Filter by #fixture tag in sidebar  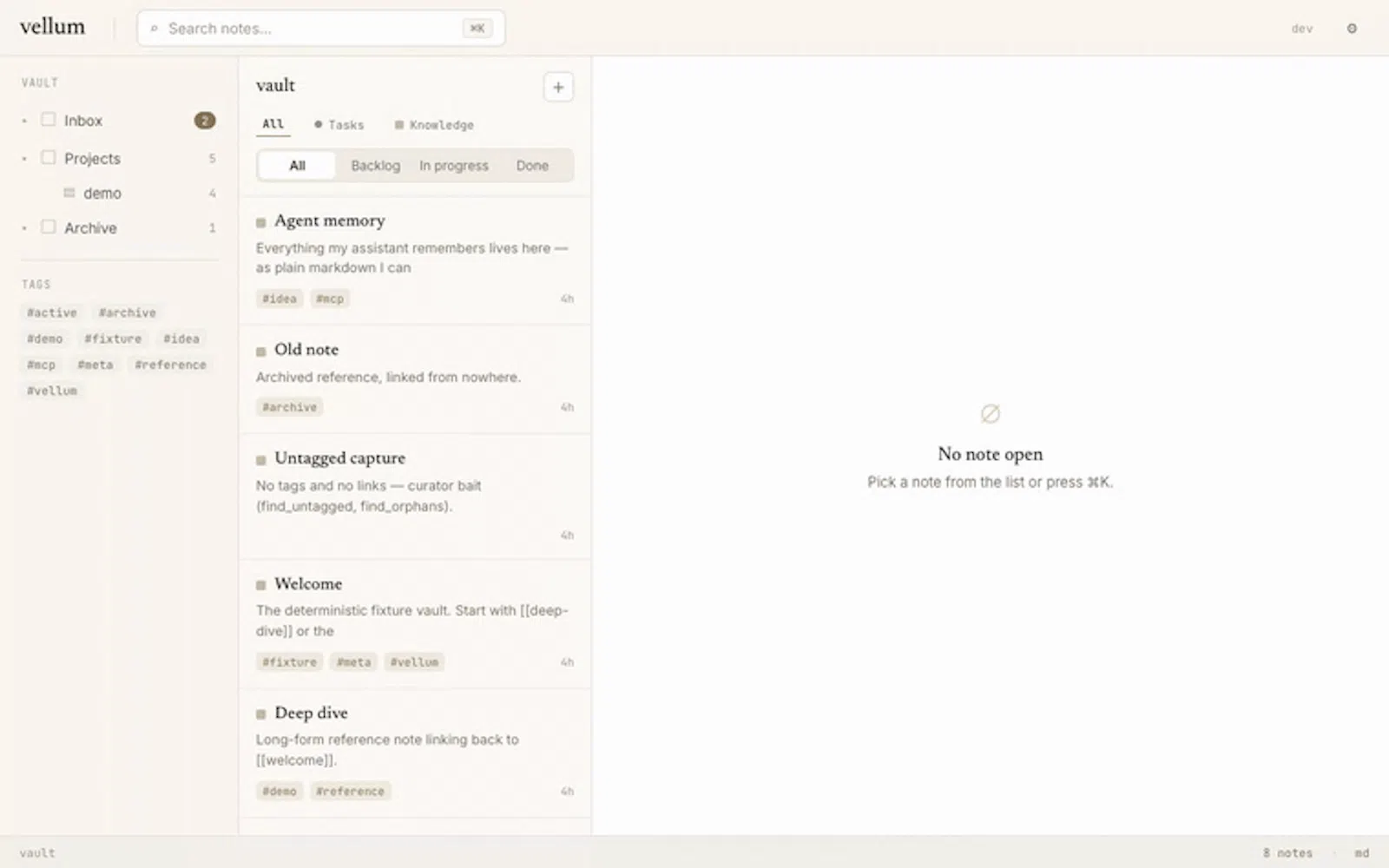point(113,339)
